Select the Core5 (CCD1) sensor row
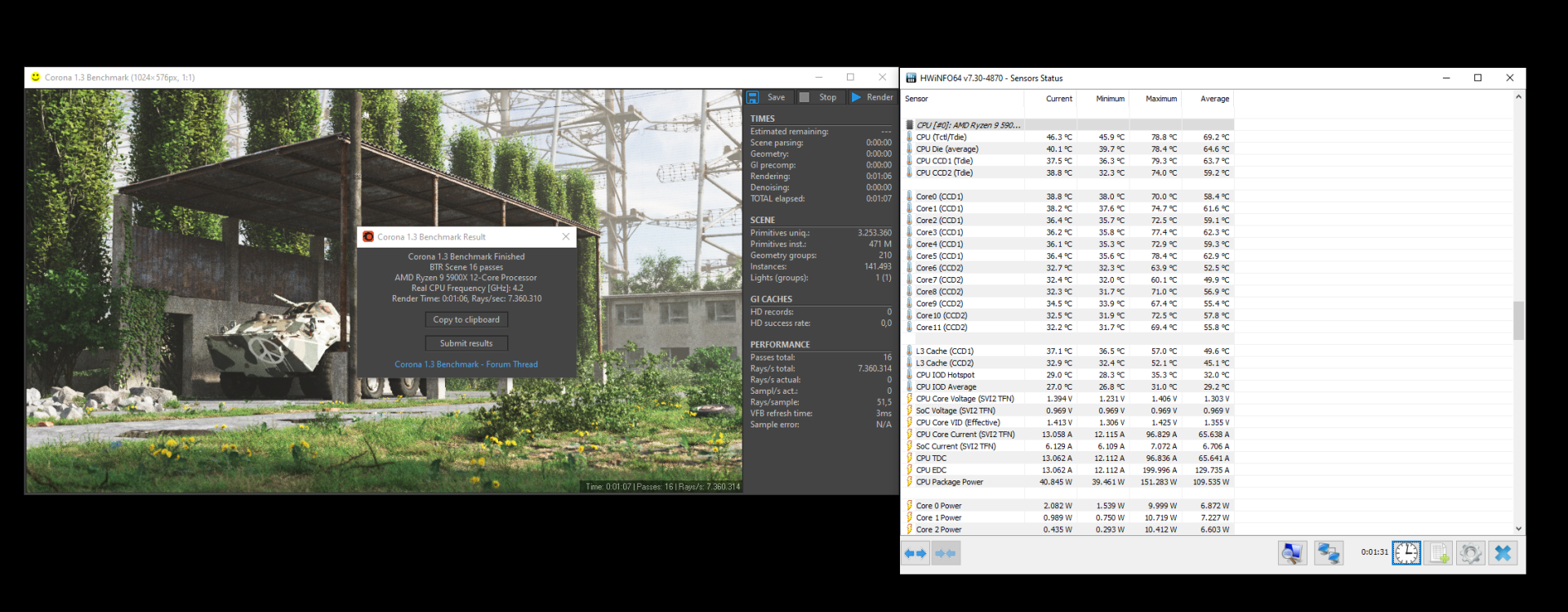Viewport: 1568px width, 612px height. point(1067,256)
